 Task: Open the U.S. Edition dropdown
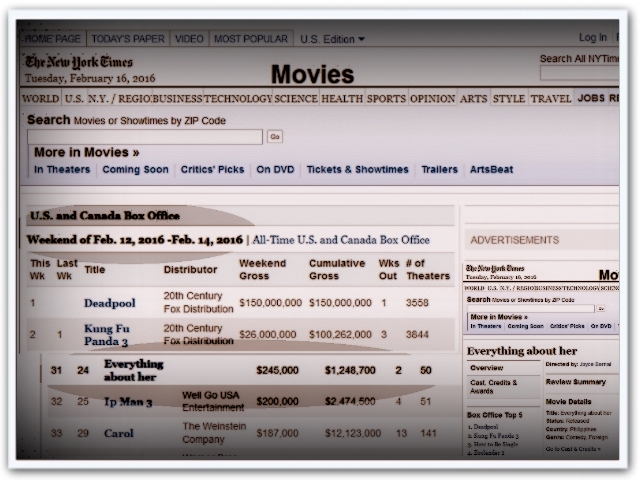click(333, 39)
